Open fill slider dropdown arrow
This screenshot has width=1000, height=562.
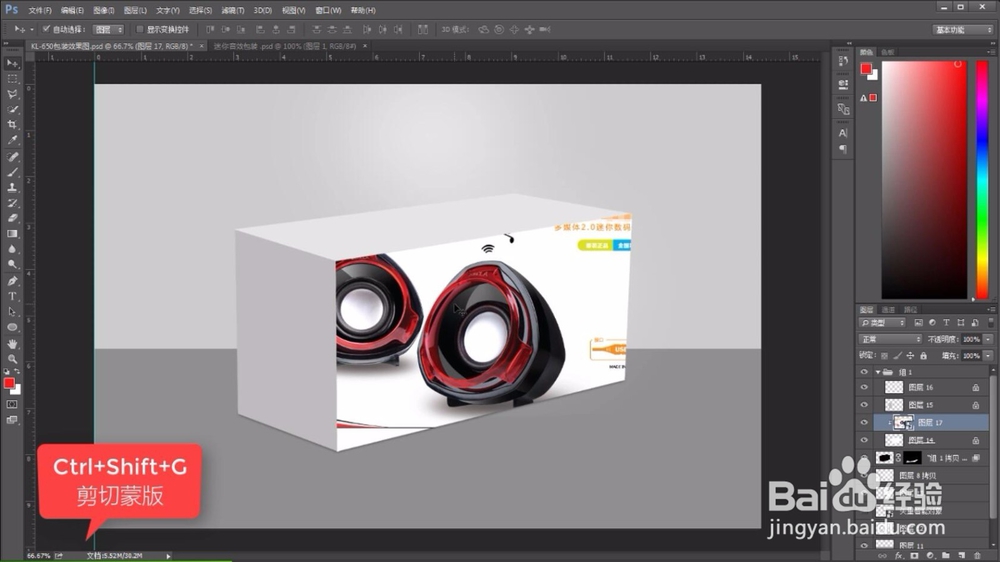pyautogui.click(x=988, y=356)
